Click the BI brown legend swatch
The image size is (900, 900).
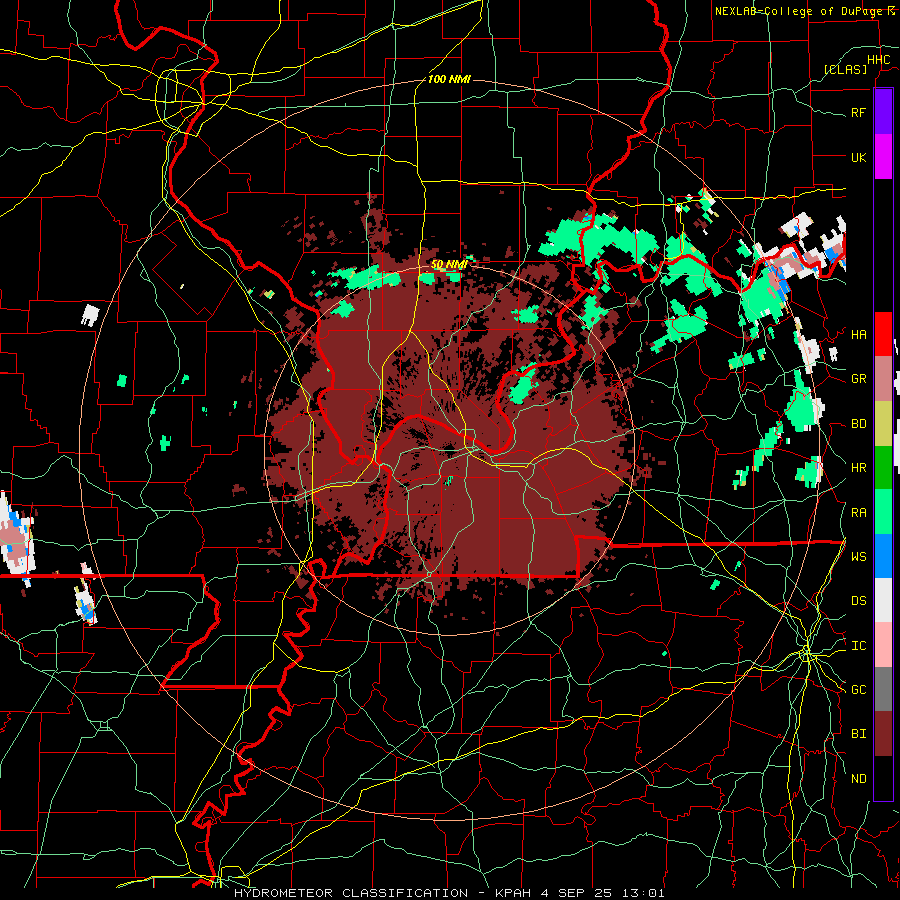pyautogui.click(x=883, y=734)
